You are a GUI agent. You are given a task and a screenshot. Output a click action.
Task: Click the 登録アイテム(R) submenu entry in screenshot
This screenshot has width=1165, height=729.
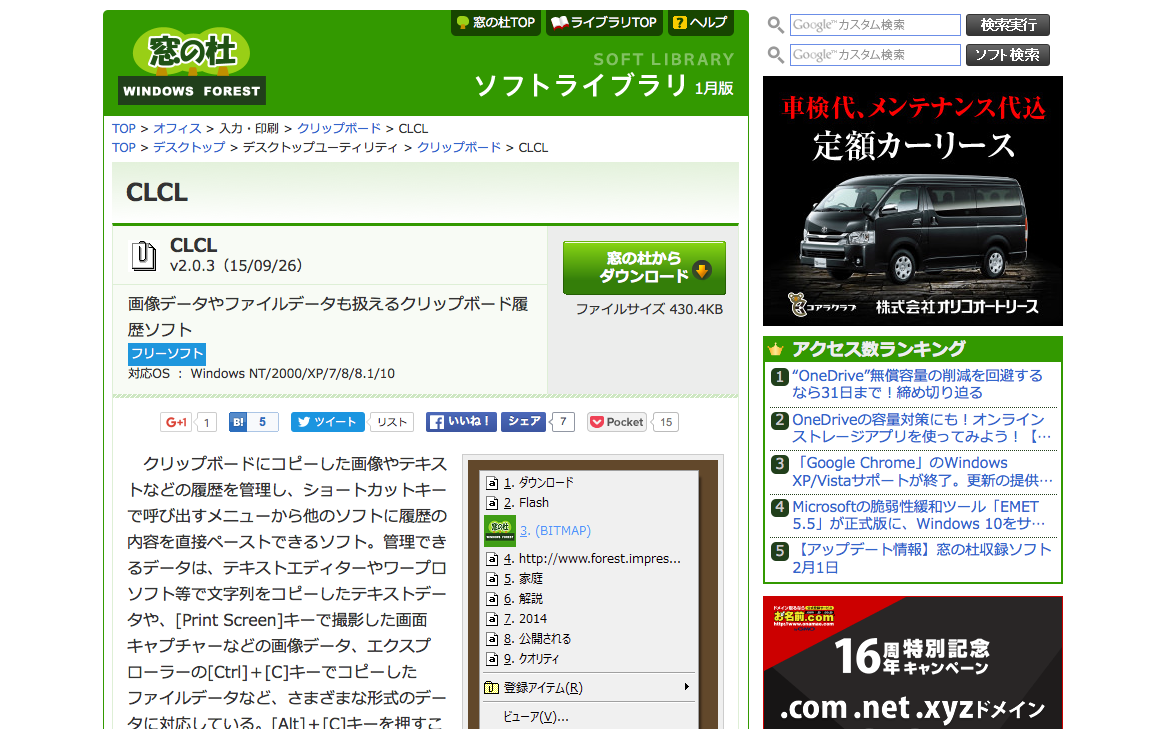pos(587,687)
